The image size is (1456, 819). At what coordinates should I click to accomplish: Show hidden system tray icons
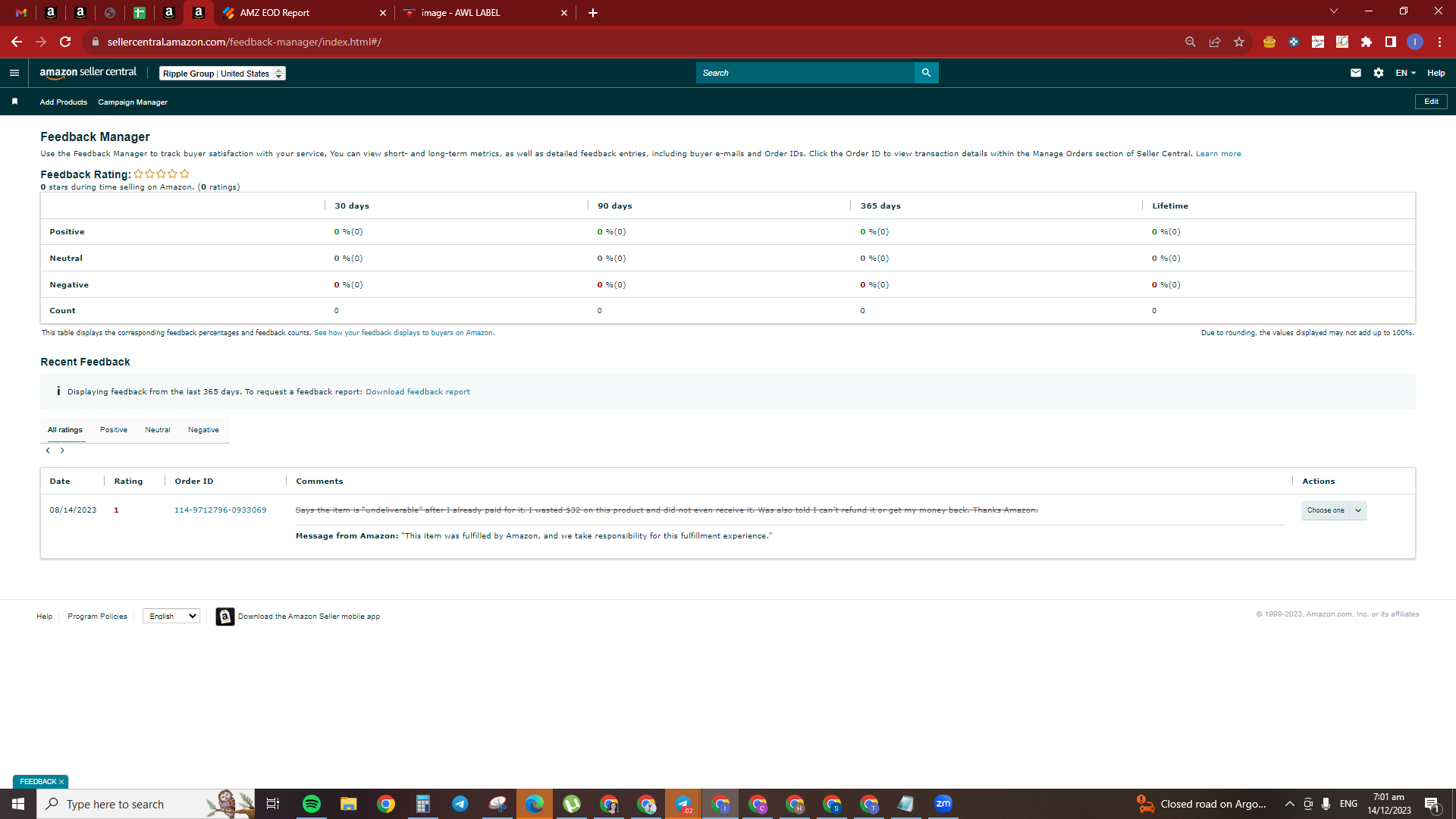[1289, 804]
